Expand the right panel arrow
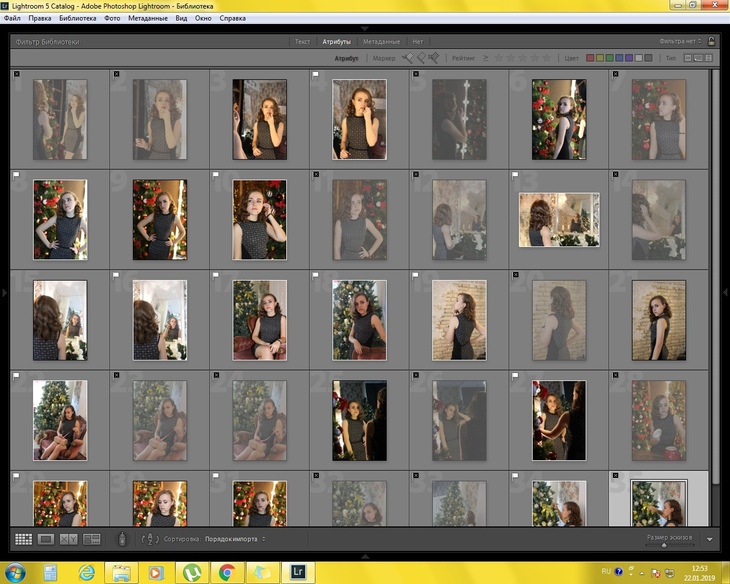 (725, 292)
